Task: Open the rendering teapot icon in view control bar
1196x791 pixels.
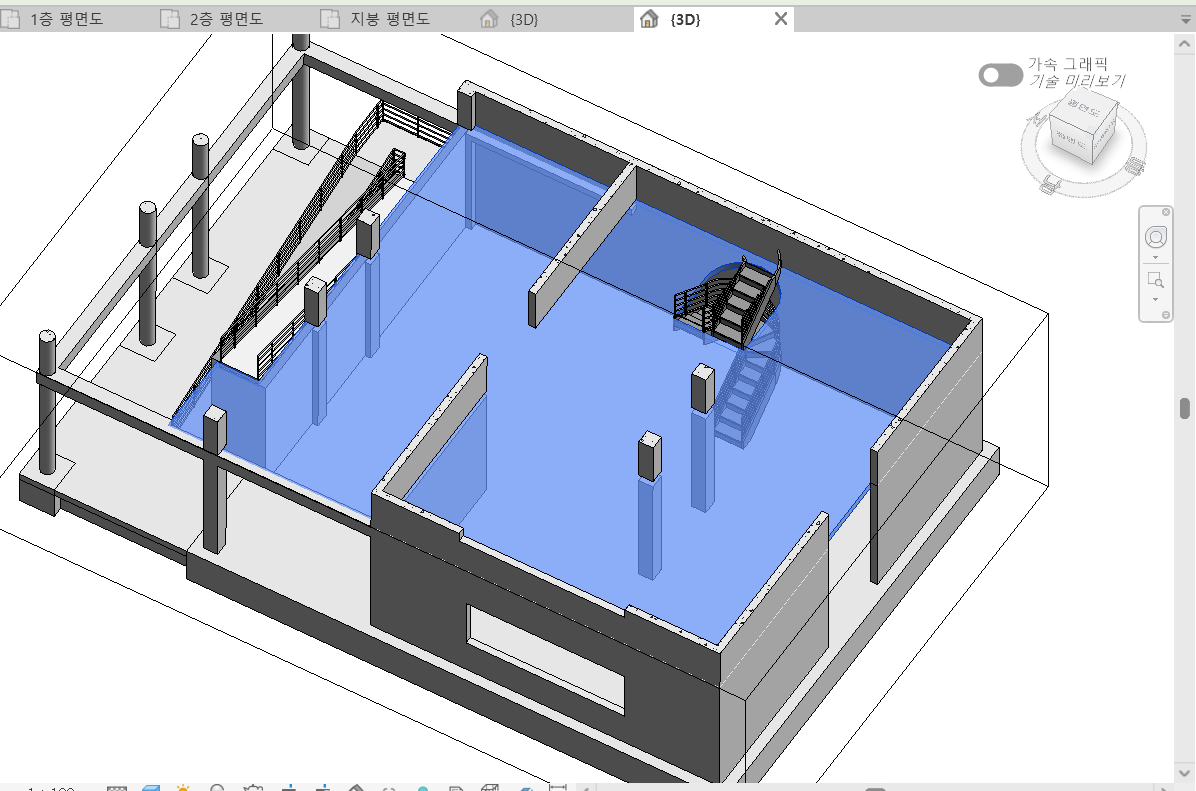Action: click(255, 789)
